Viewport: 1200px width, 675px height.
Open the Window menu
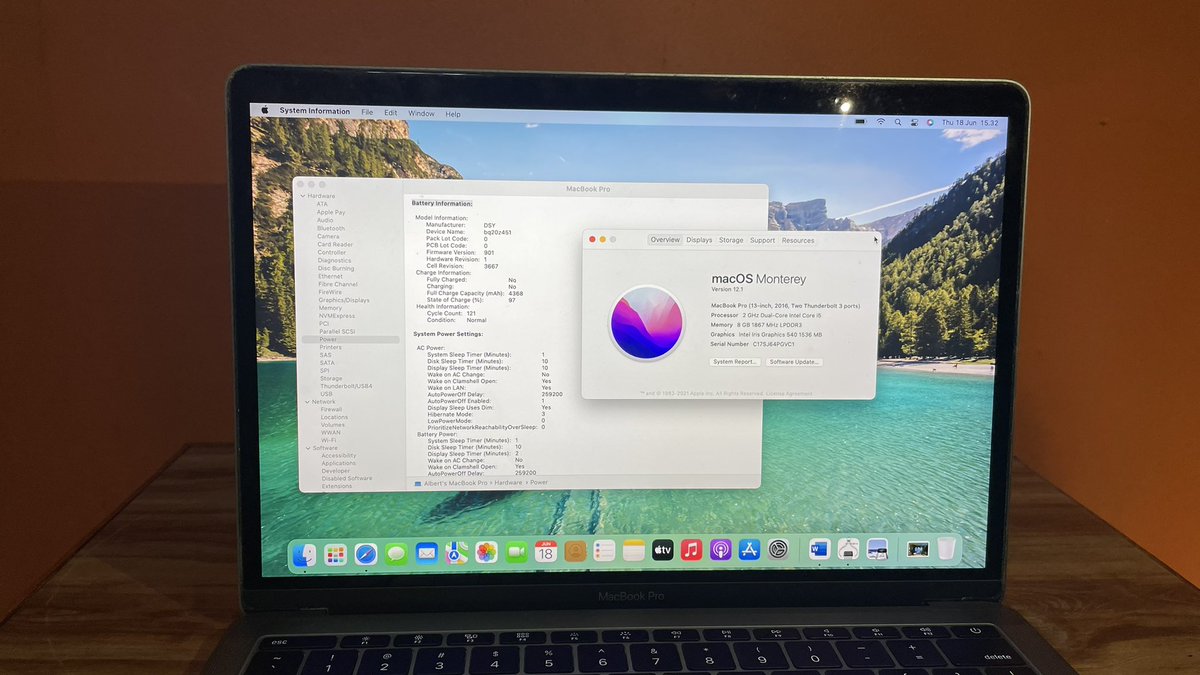click(421, 113)
